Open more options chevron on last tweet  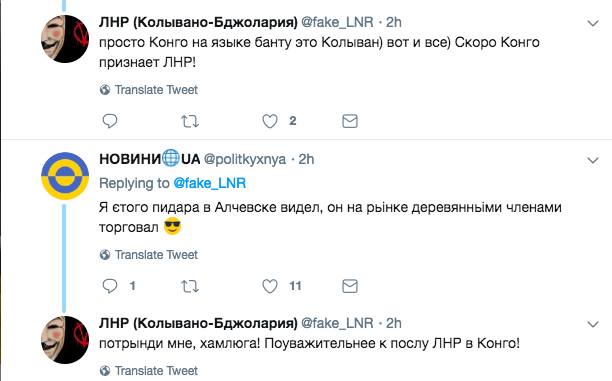coord(593,324)
